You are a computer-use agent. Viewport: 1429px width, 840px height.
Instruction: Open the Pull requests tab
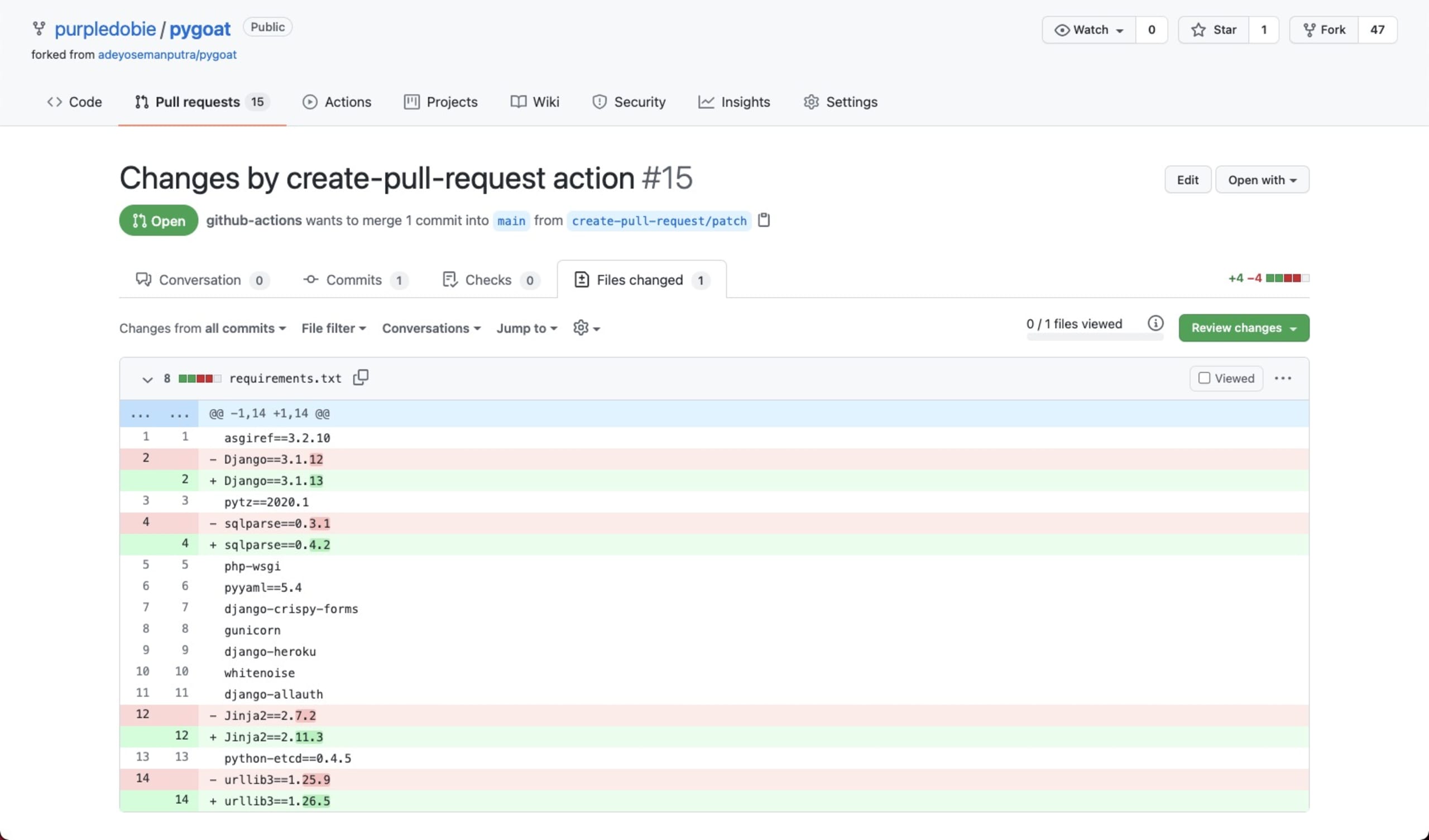point(202,102)
